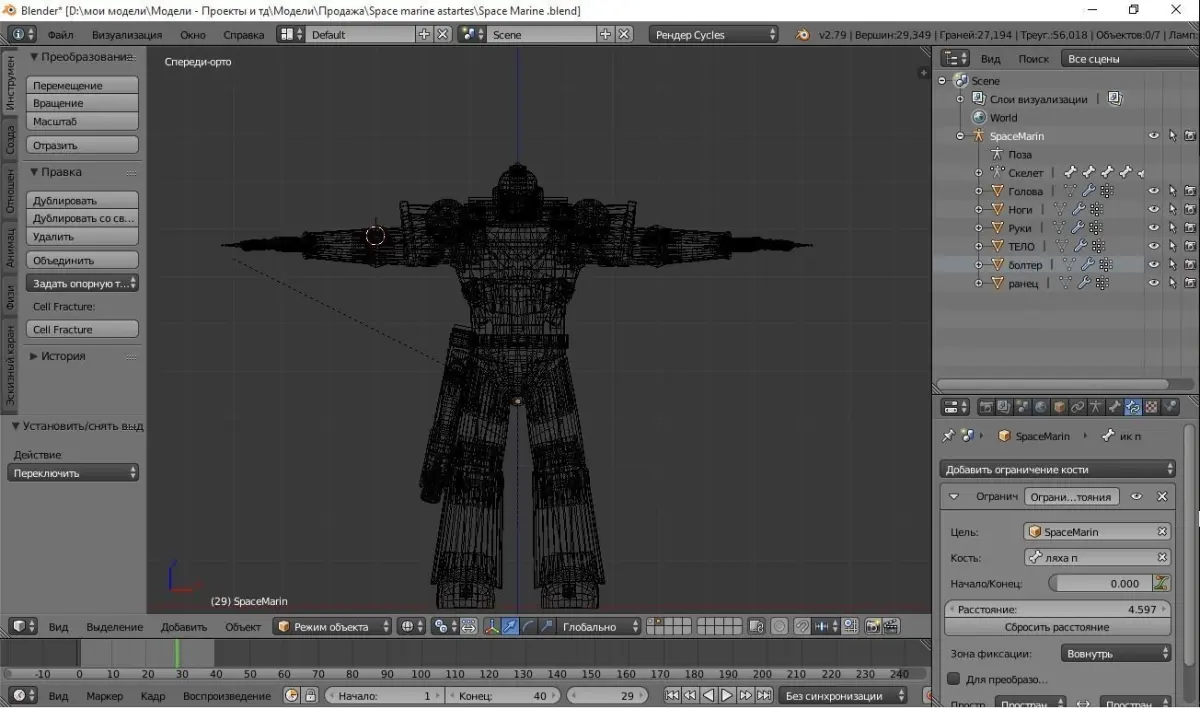
Task: Open the Рендер Cycles engine dropdown
Action: coord(714,34)
